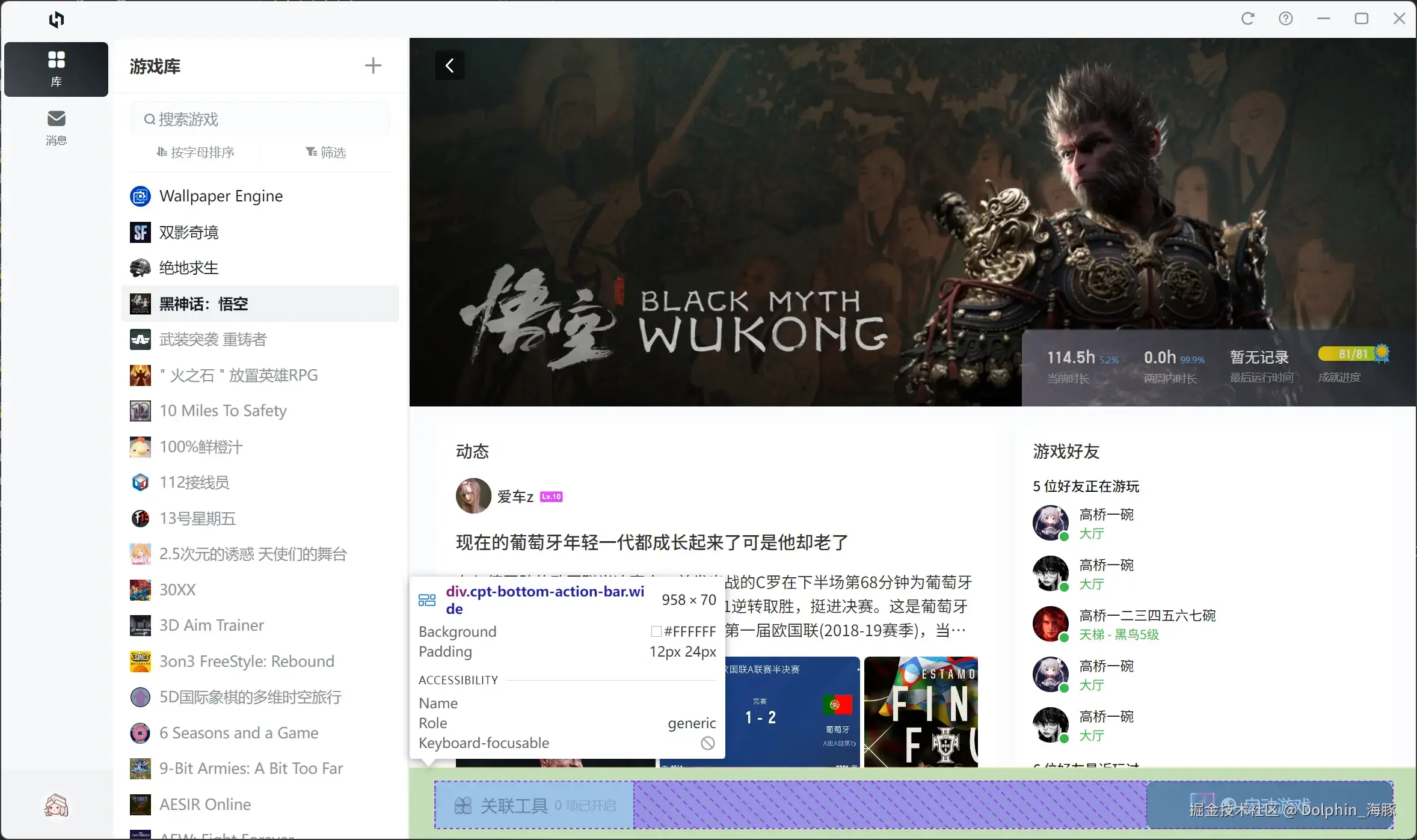Select Wallpaper Engine from the library list
The width and height of the screenshot is (1417, 840).
tap(221, 196)
